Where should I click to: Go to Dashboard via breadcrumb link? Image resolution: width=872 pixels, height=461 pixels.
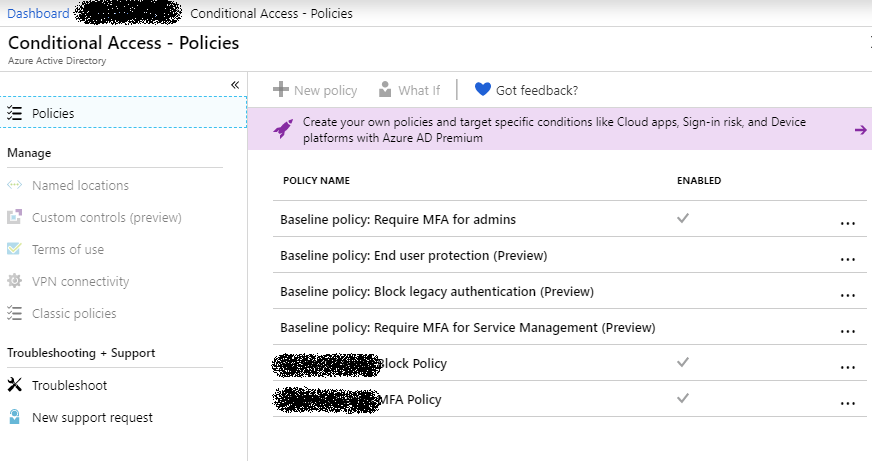38,13
